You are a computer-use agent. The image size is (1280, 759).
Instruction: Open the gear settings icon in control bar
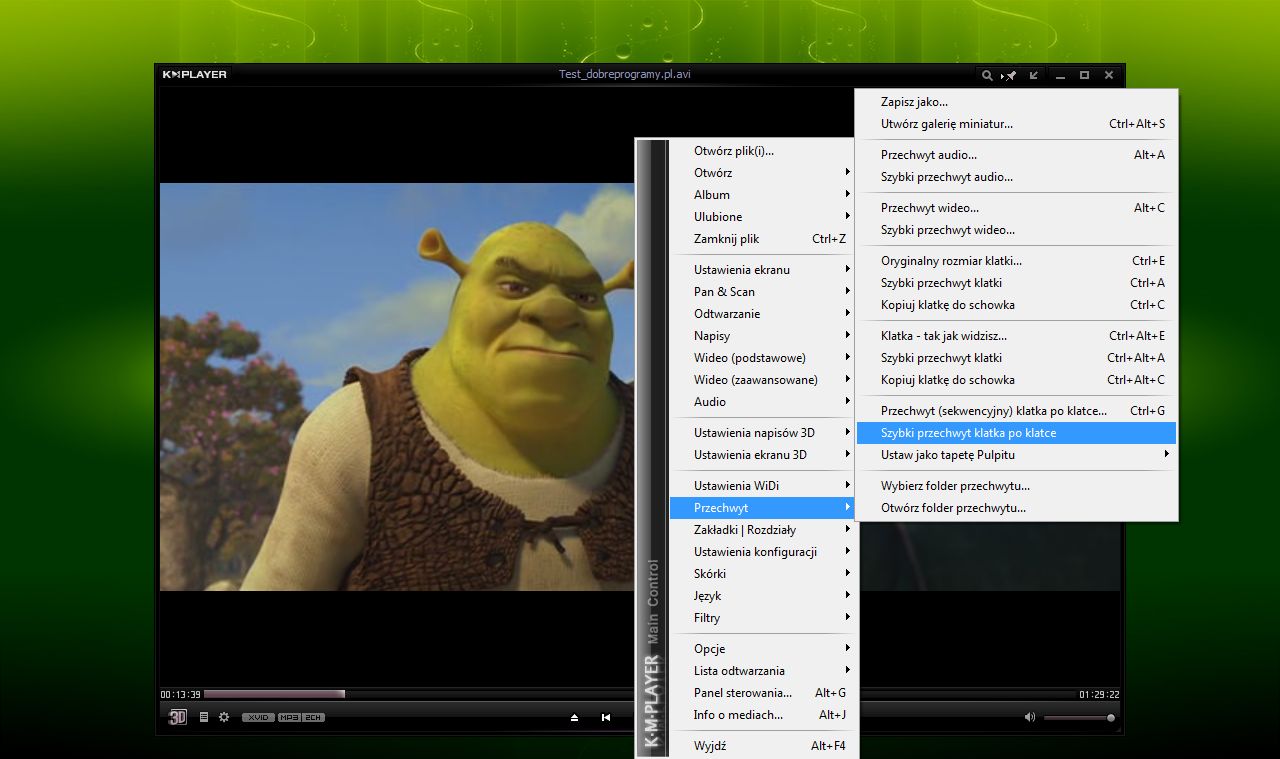(x=224, y=717)
